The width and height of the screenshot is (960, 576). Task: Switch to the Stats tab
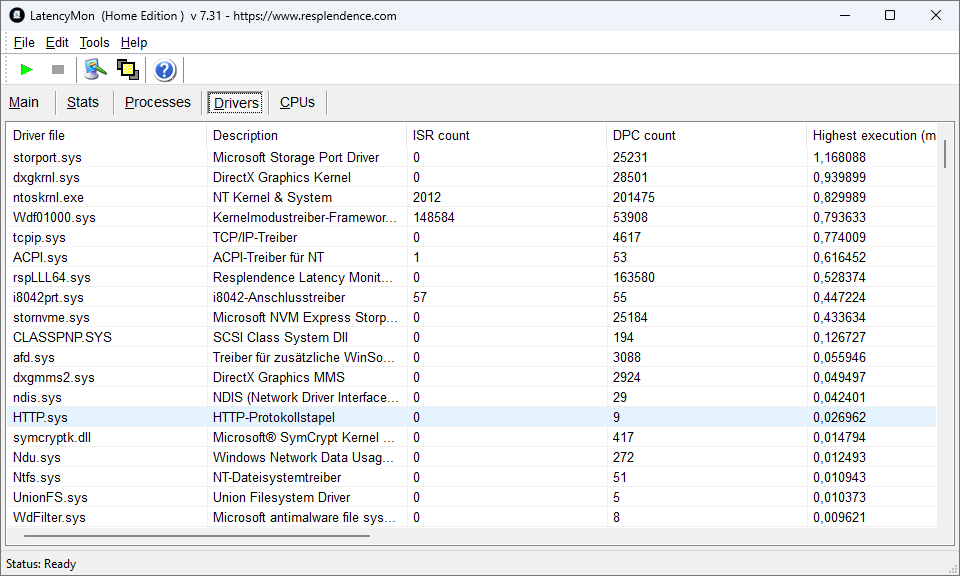pos(83,102)
